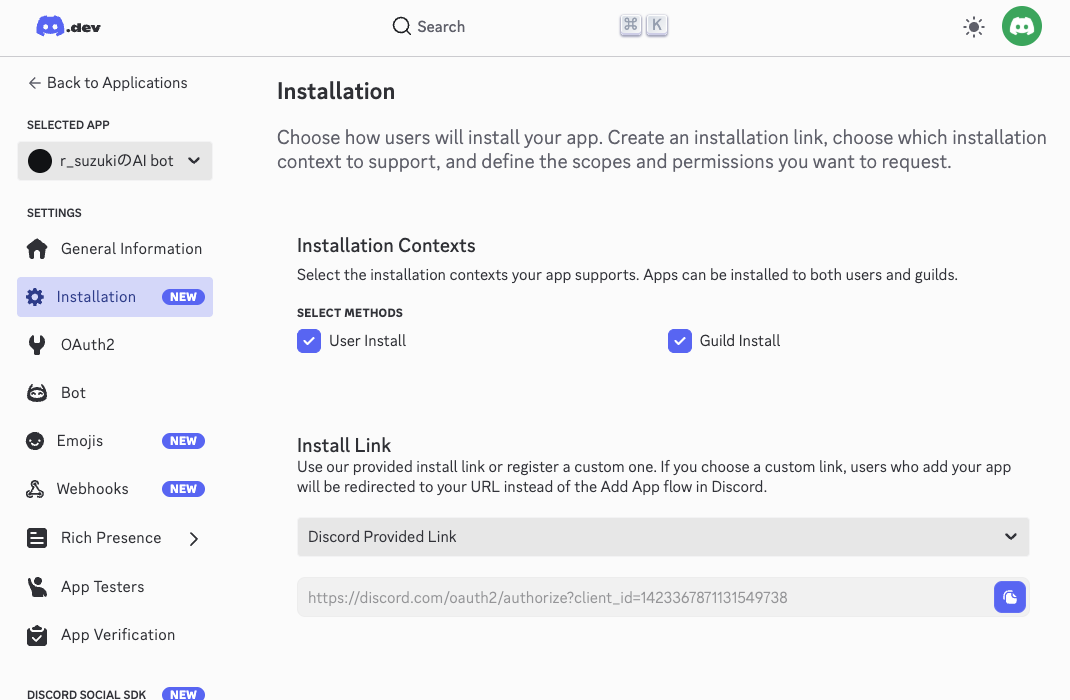Click the Bot robot icon

[x=37, y=393]
